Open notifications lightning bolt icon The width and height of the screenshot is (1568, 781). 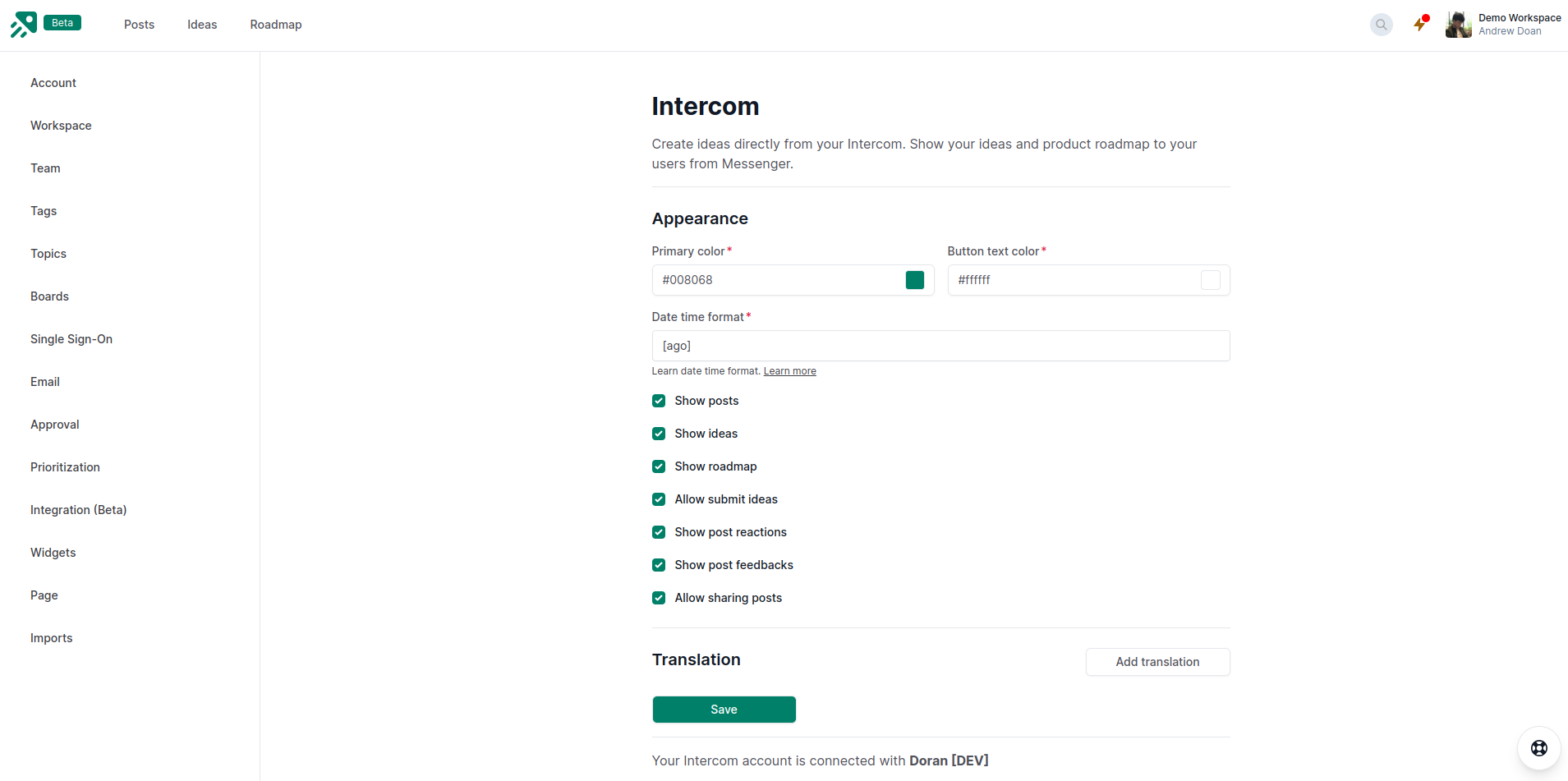1420,24
